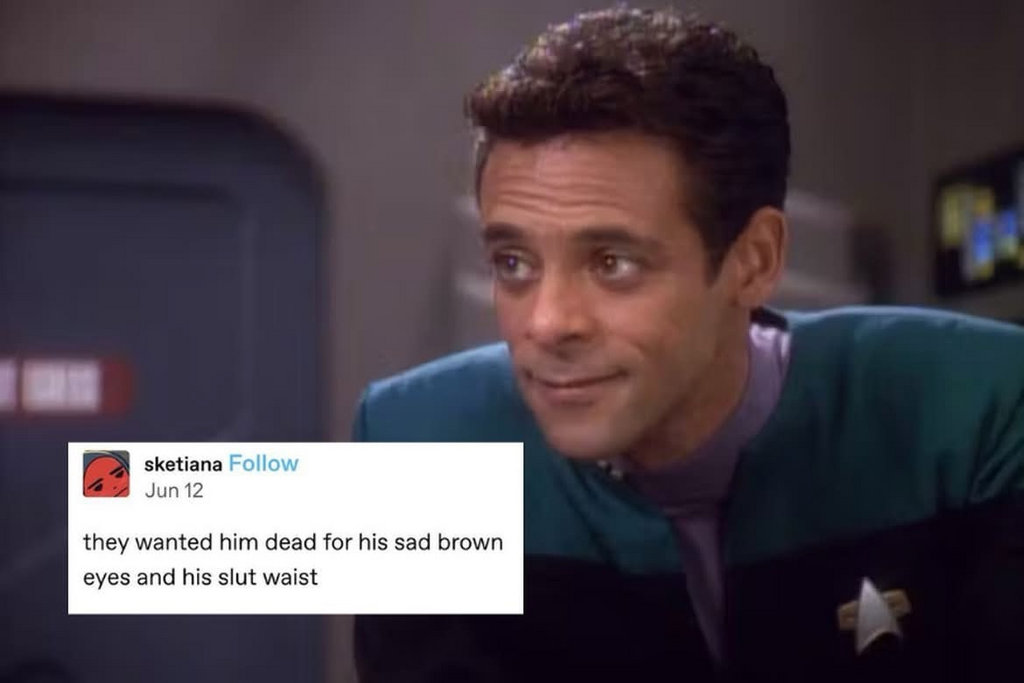Screen dimensions: 1024x683
Task: Click the Starfleet combadge on the uniform
Action: pyautogui.click(x=874, y=614)
